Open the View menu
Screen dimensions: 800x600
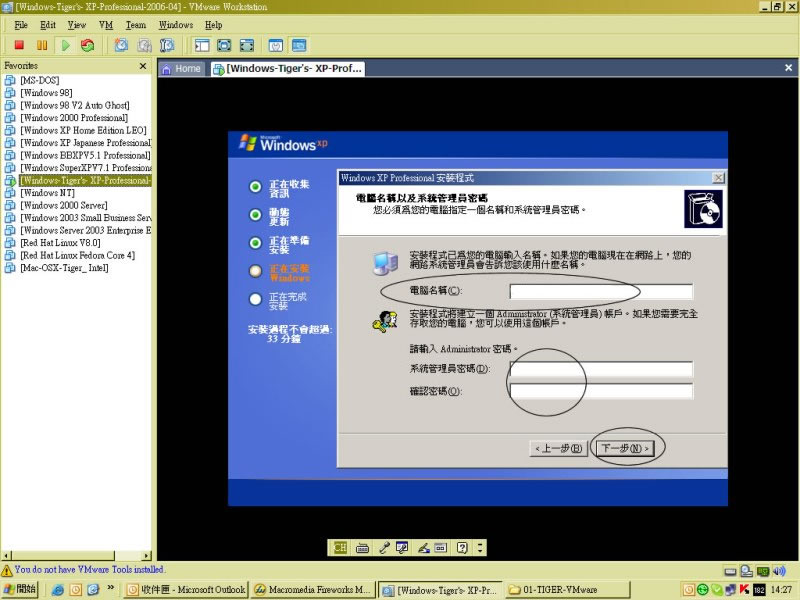point(77,25)
